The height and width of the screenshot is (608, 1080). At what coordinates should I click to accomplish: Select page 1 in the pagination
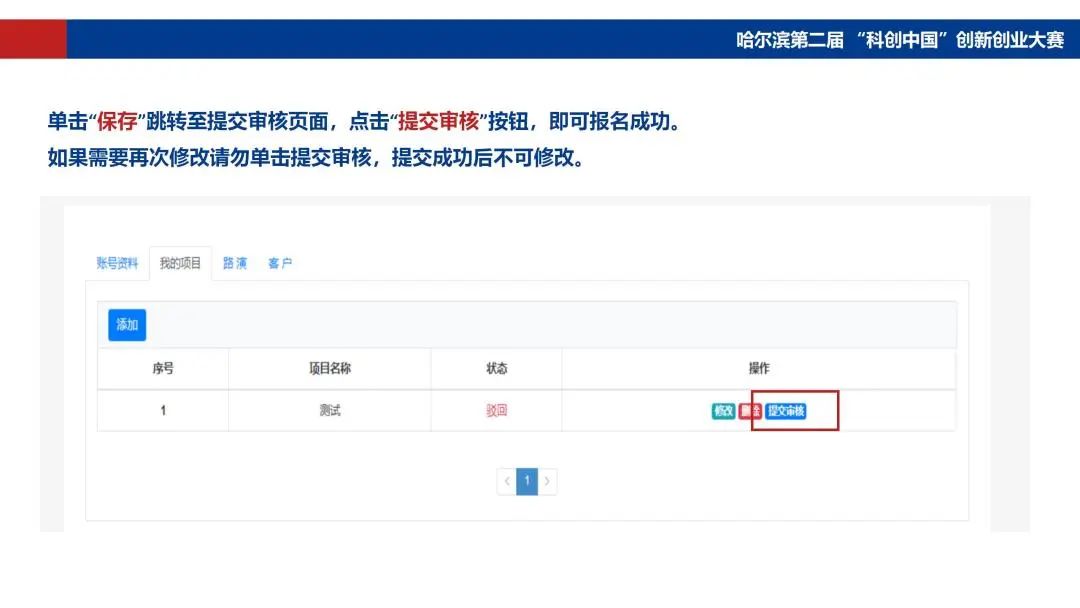point(527,481)
